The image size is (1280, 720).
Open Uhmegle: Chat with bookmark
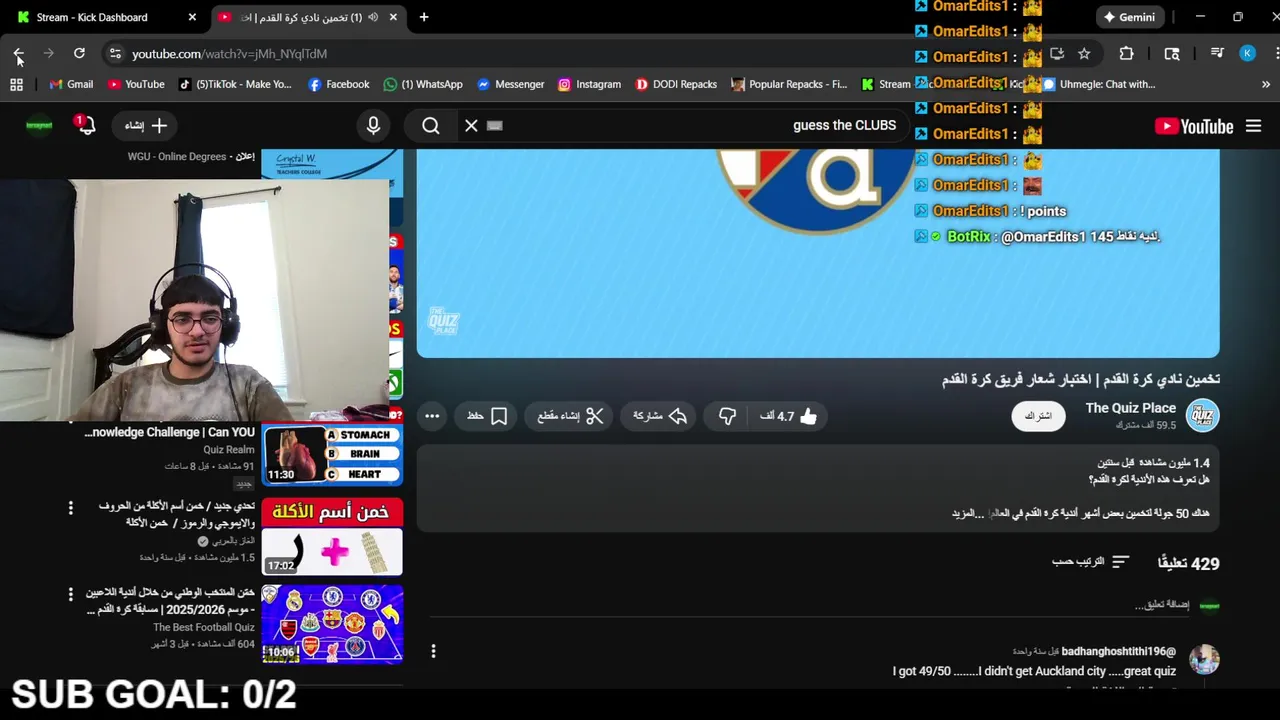click(x=1098, y=85)
